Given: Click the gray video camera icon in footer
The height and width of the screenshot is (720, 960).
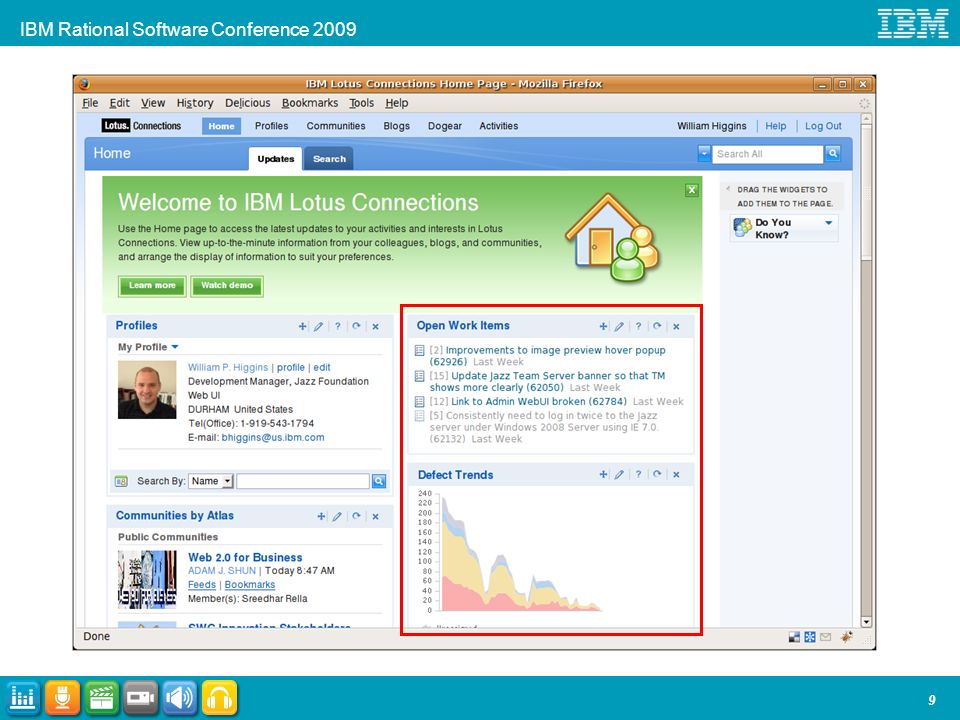Looking at the screenshot, I should [140, 697].
